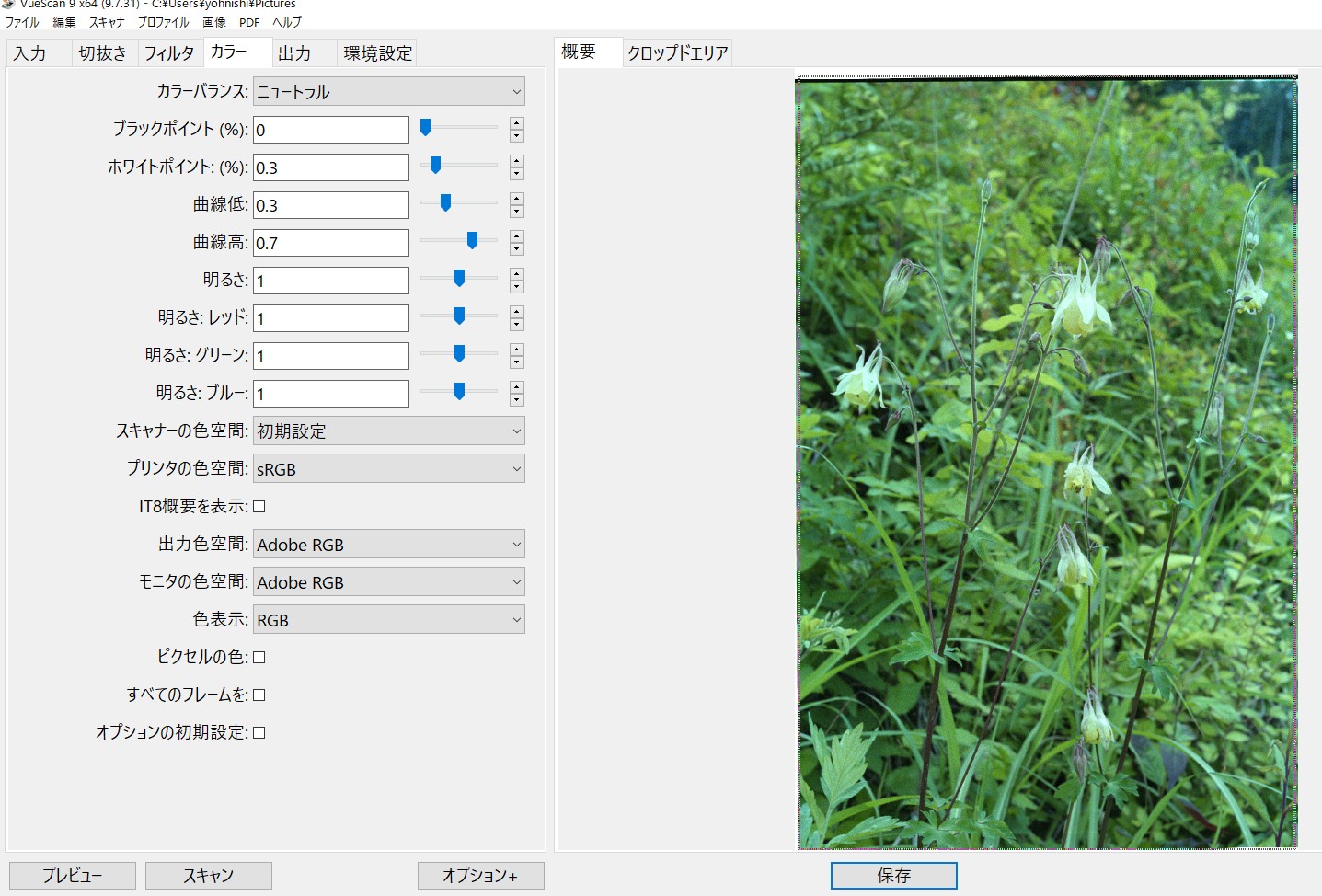Open the 画像 menu
The width and height of the screenshot is (1322, 896).
pyautogui.click(x=213, y=22)
